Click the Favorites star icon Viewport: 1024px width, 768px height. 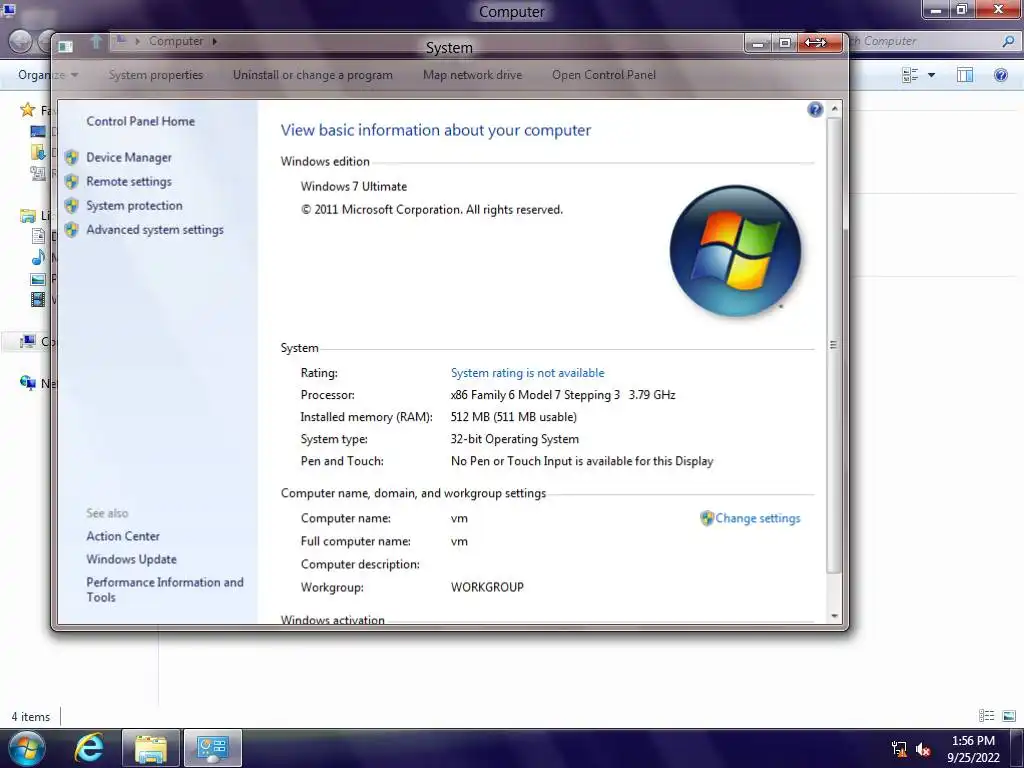pyautogui.click(x=27, y=110)
